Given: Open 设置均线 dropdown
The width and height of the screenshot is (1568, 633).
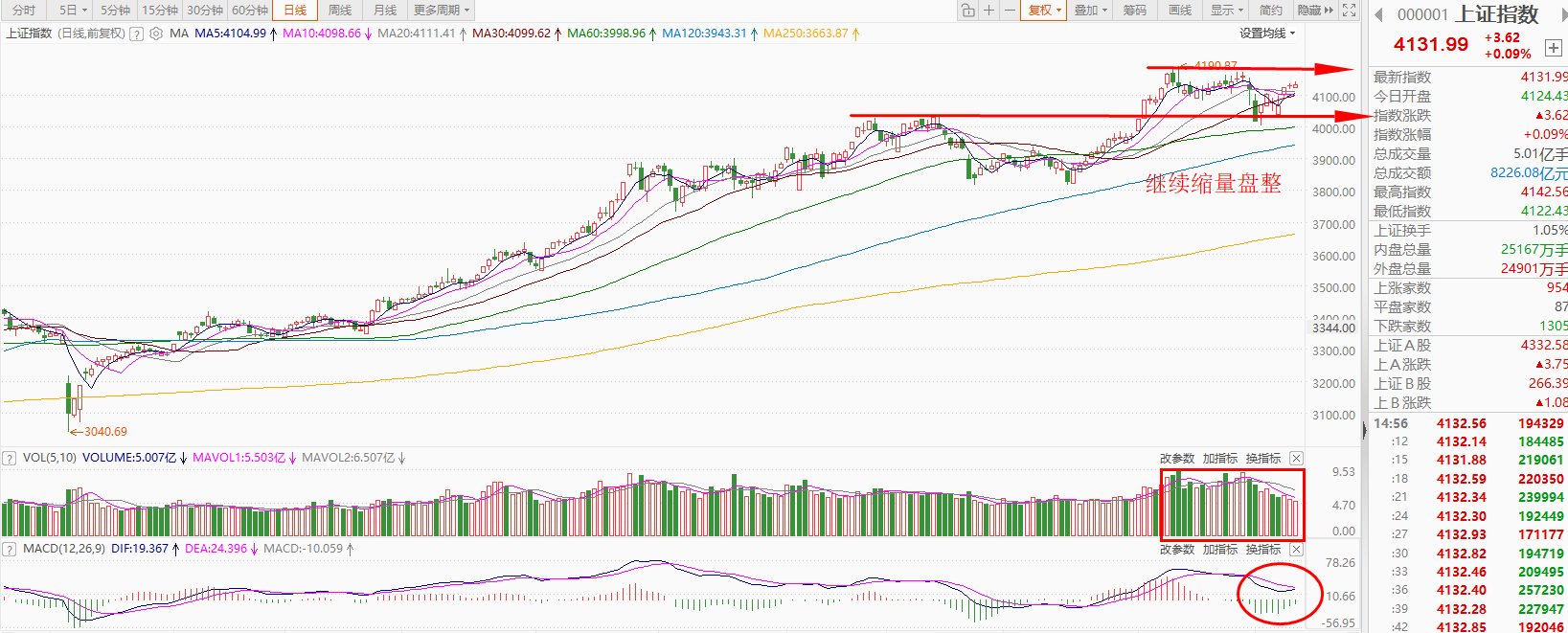Looking at the screenshot, I should point(1266,34).
